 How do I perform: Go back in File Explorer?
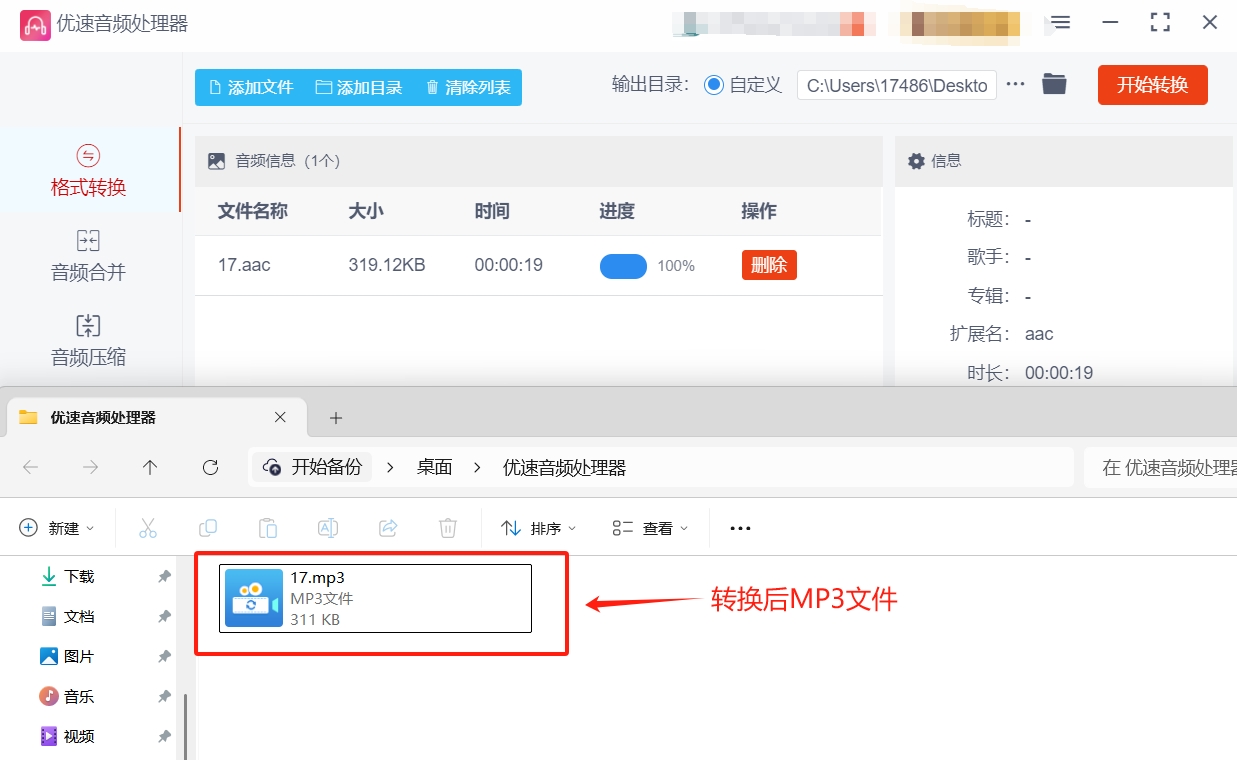(31, 467)
